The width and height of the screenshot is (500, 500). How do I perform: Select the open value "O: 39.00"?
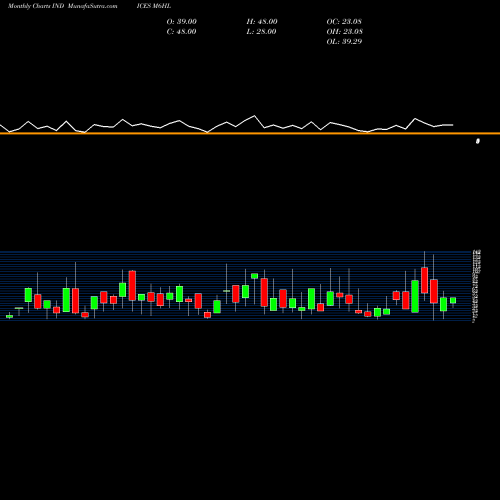click(x=182, y=22)
